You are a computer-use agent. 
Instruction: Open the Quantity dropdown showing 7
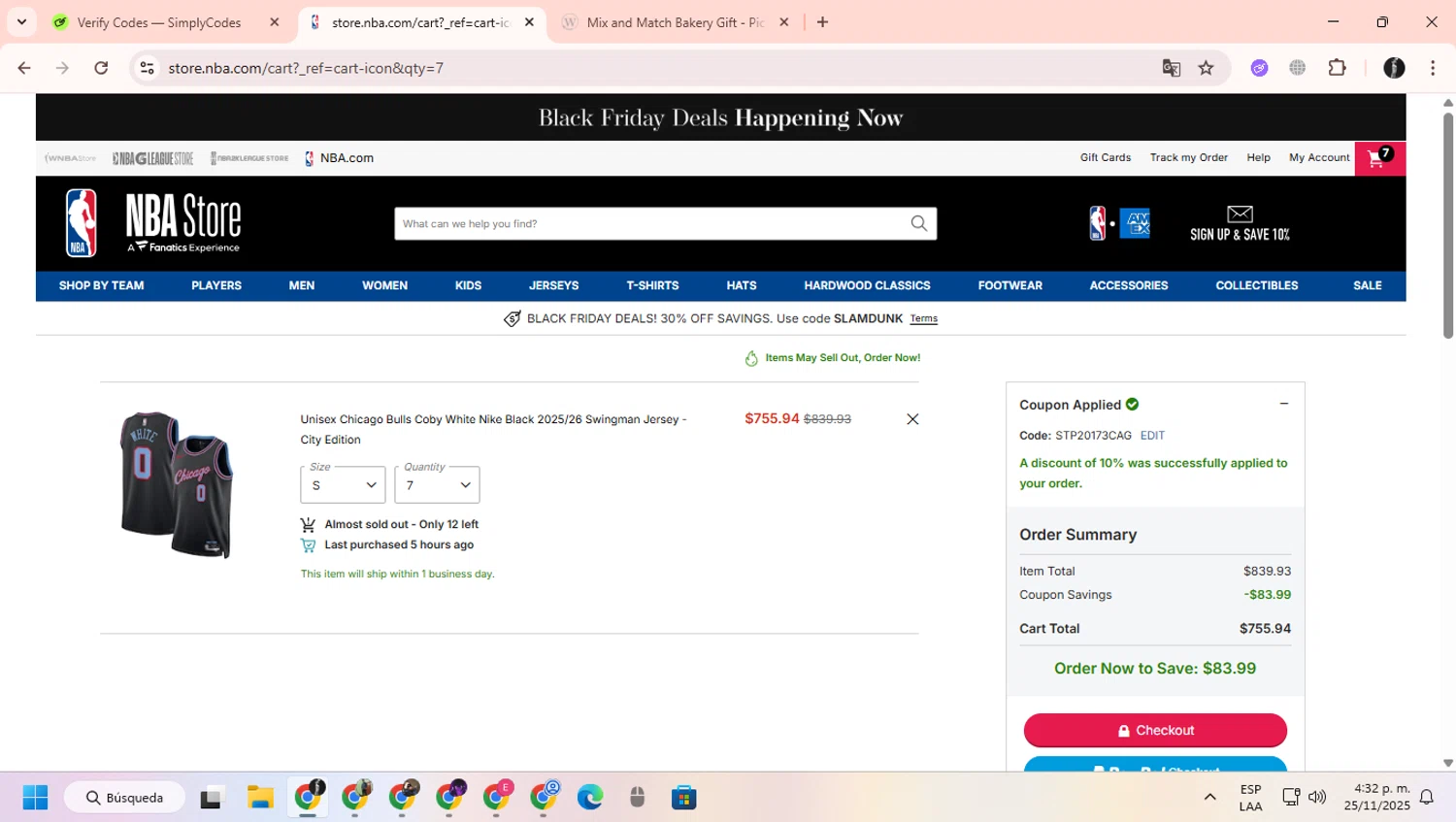pos(437,485)
